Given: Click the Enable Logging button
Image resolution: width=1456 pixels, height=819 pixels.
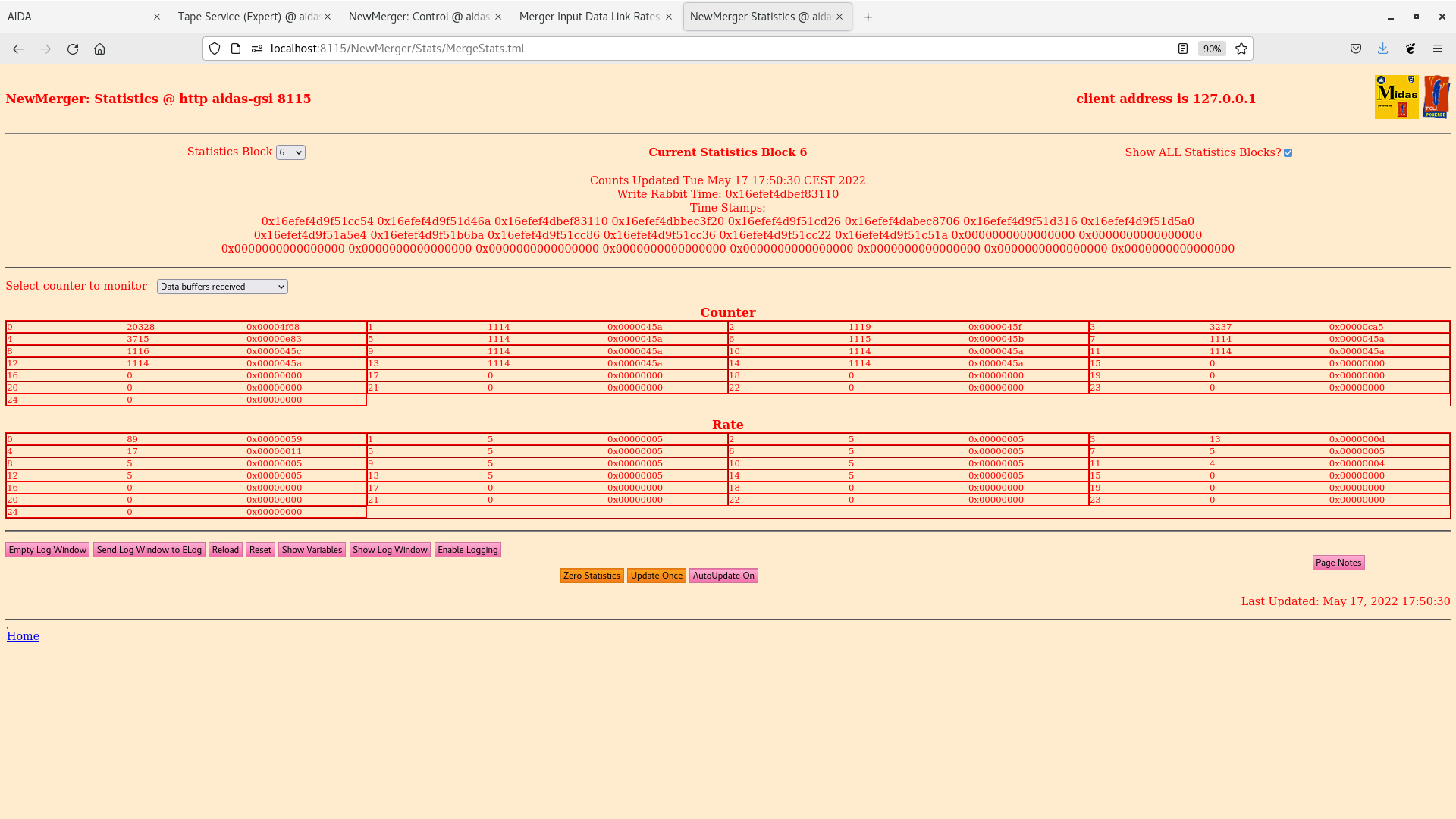Looking at the screenshot, I should click(x=467, y=550).
